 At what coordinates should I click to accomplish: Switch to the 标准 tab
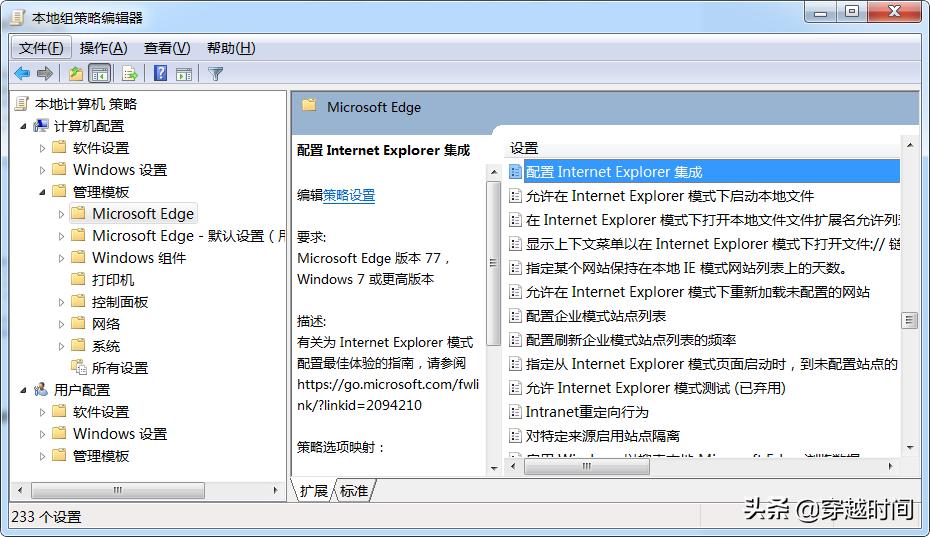[354, 491]
